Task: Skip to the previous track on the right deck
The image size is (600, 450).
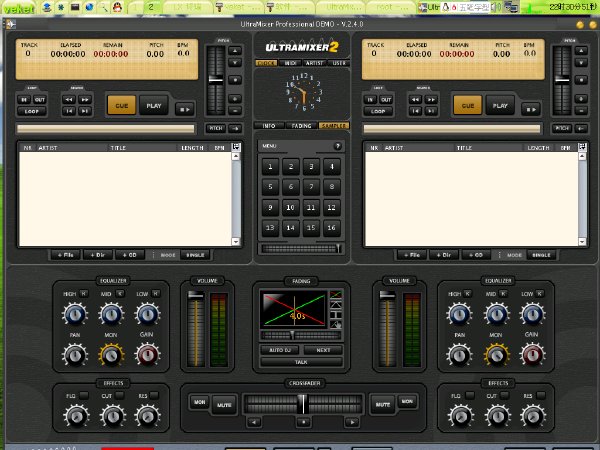Action: [x=415, y=111]
